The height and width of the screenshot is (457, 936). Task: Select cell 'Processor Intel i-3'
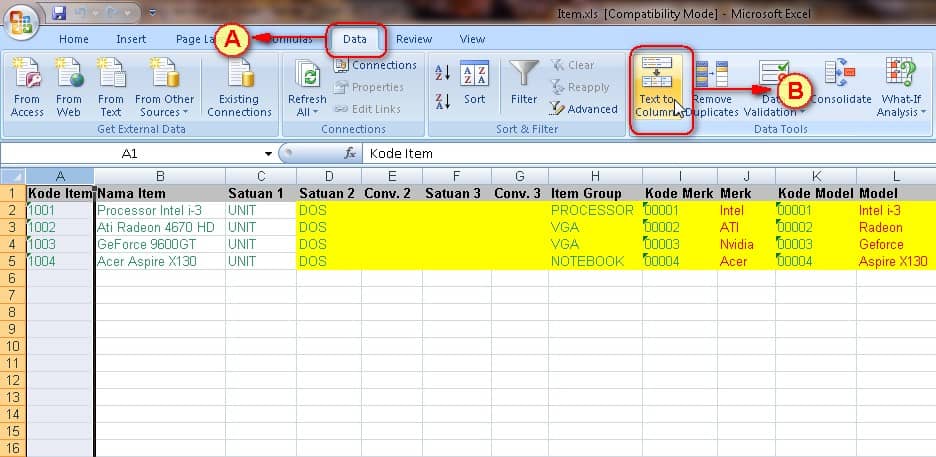[x=160, y=210]
